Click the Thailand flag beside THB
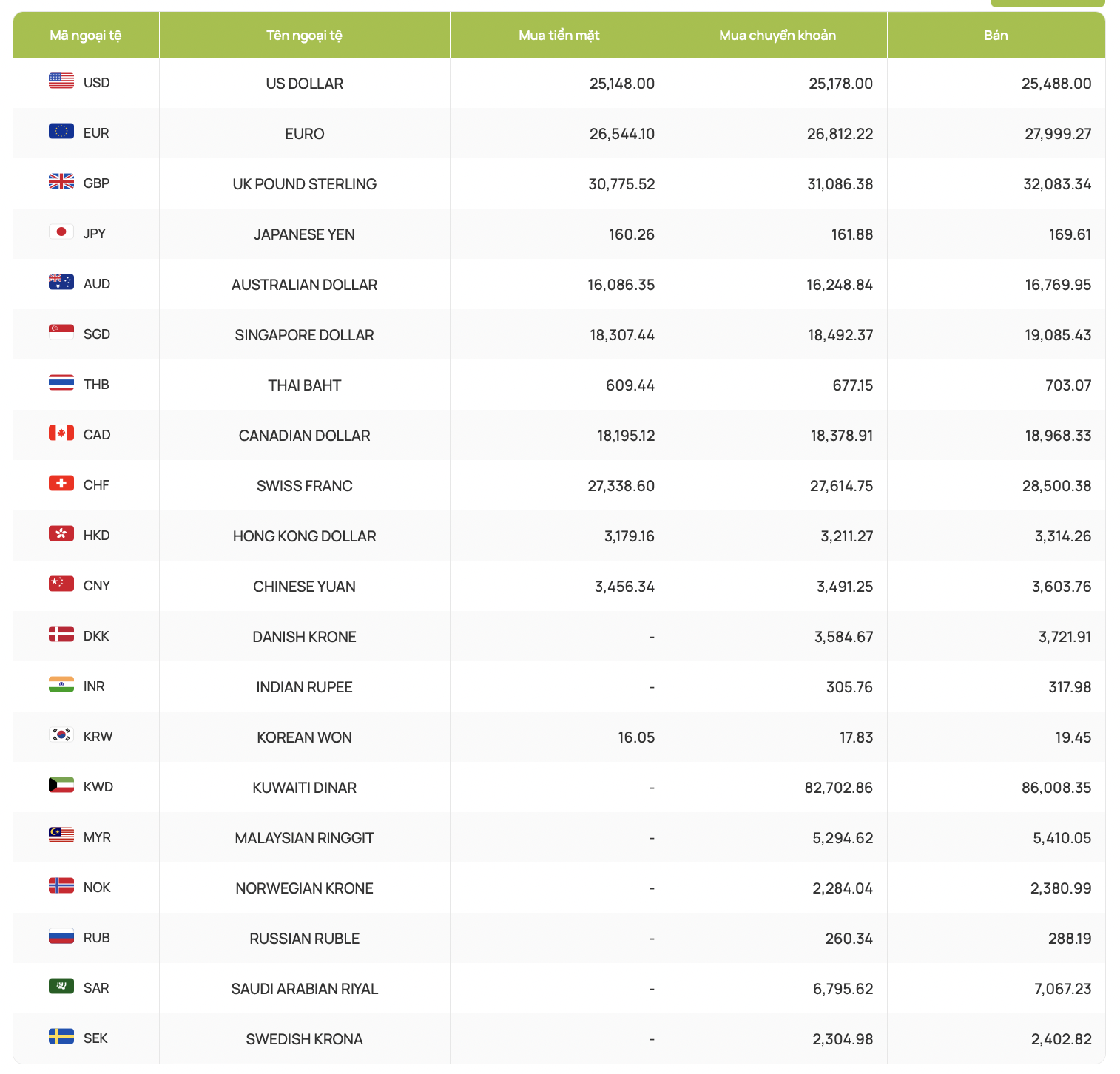 point(61,382)
